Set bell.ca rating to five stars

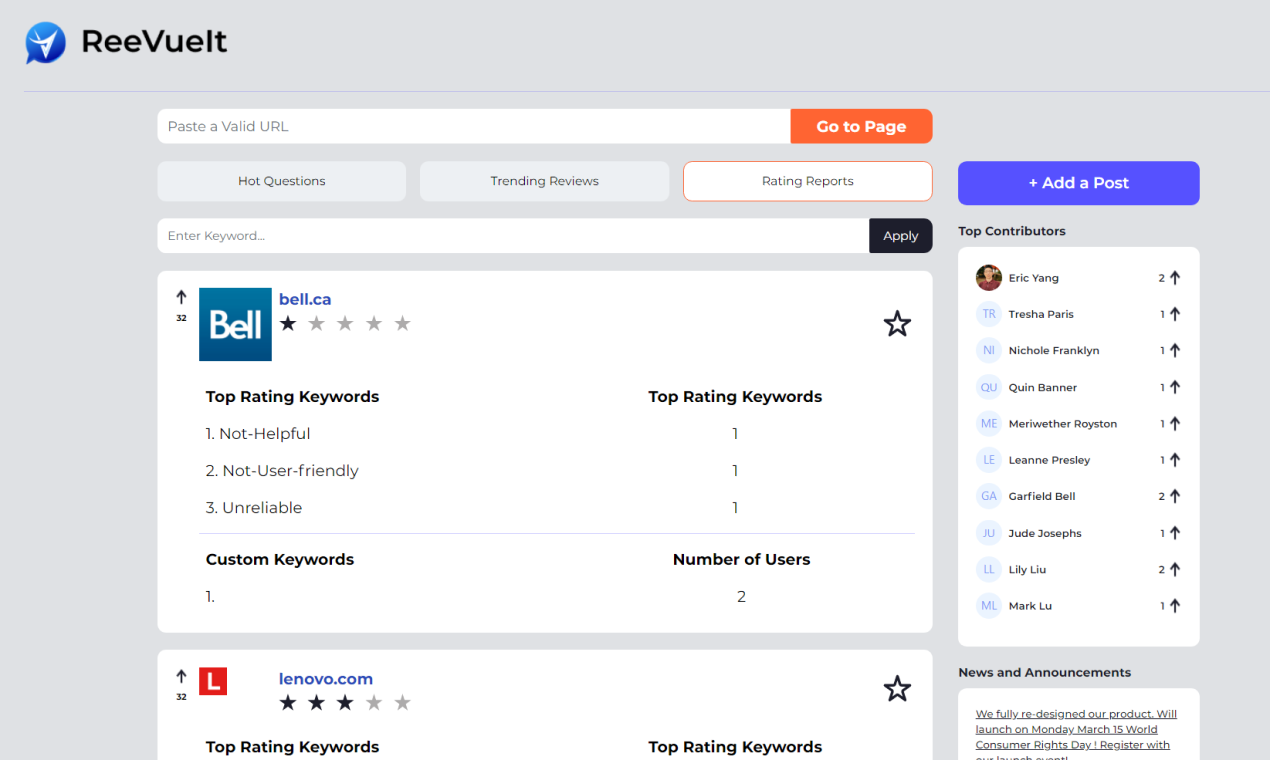(402, 323)
